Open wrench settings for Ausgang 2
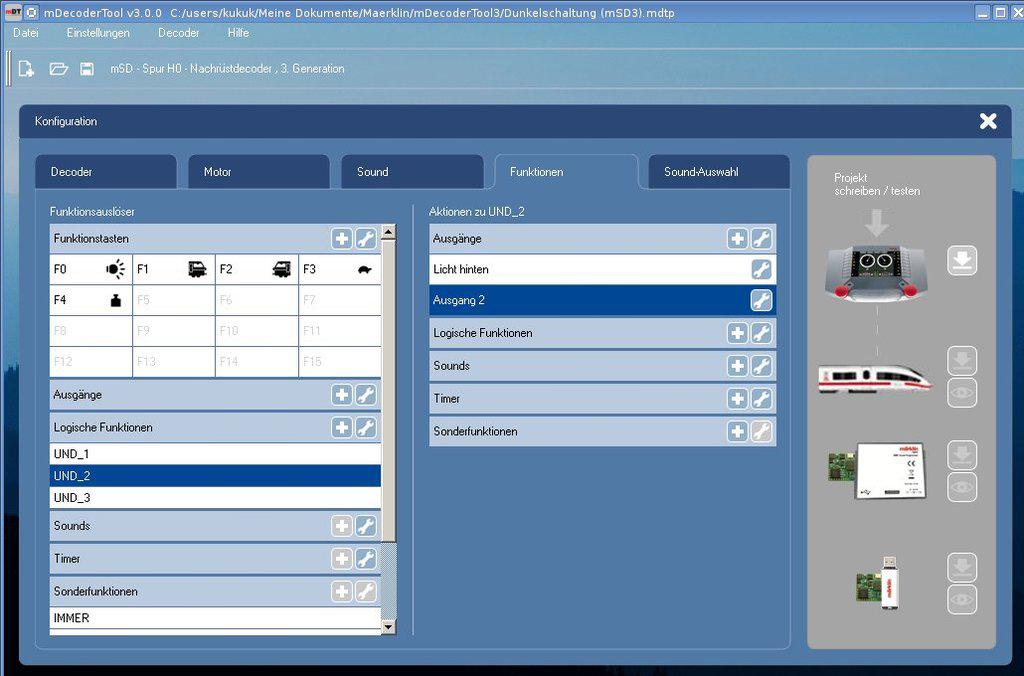The image size is (1024, 676). point(761,301)
